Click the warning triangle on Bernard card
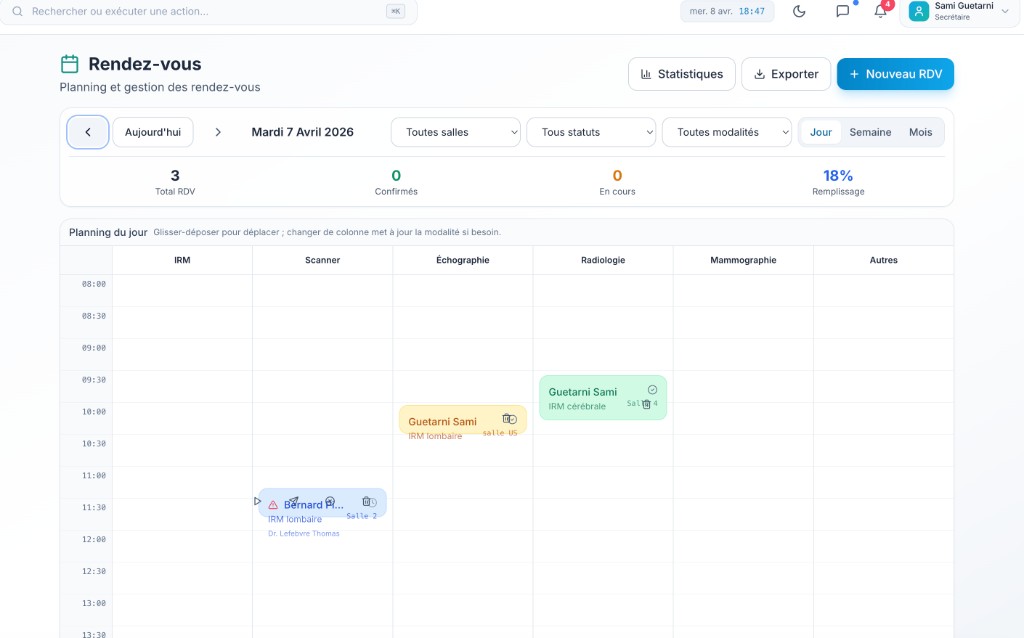Screen dimensions: 1024x638 (273, 505)
